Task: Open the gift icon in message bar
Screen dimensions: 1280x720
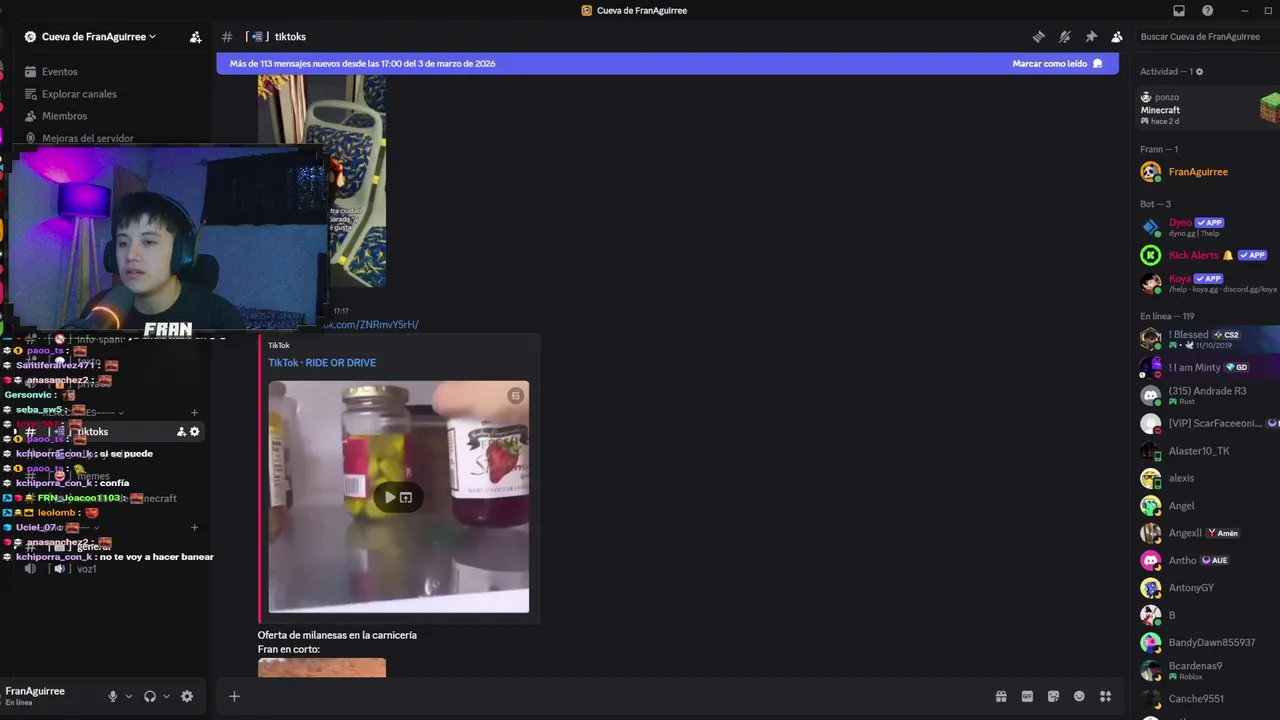Action: pos(1001,696)
